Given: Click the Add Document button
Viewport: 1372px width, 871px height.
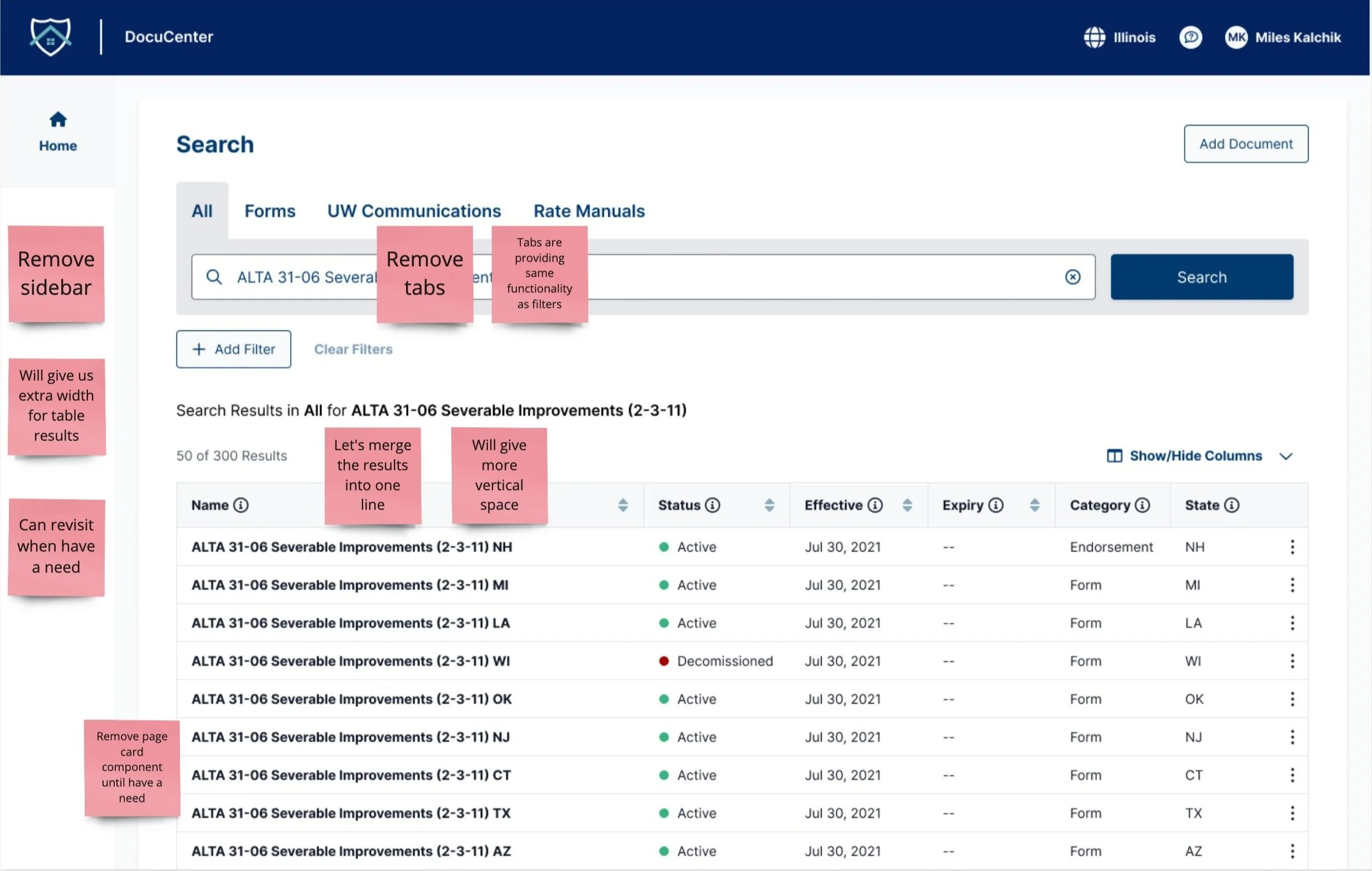Looking at the screenshot, I should tap(1246, 144).
